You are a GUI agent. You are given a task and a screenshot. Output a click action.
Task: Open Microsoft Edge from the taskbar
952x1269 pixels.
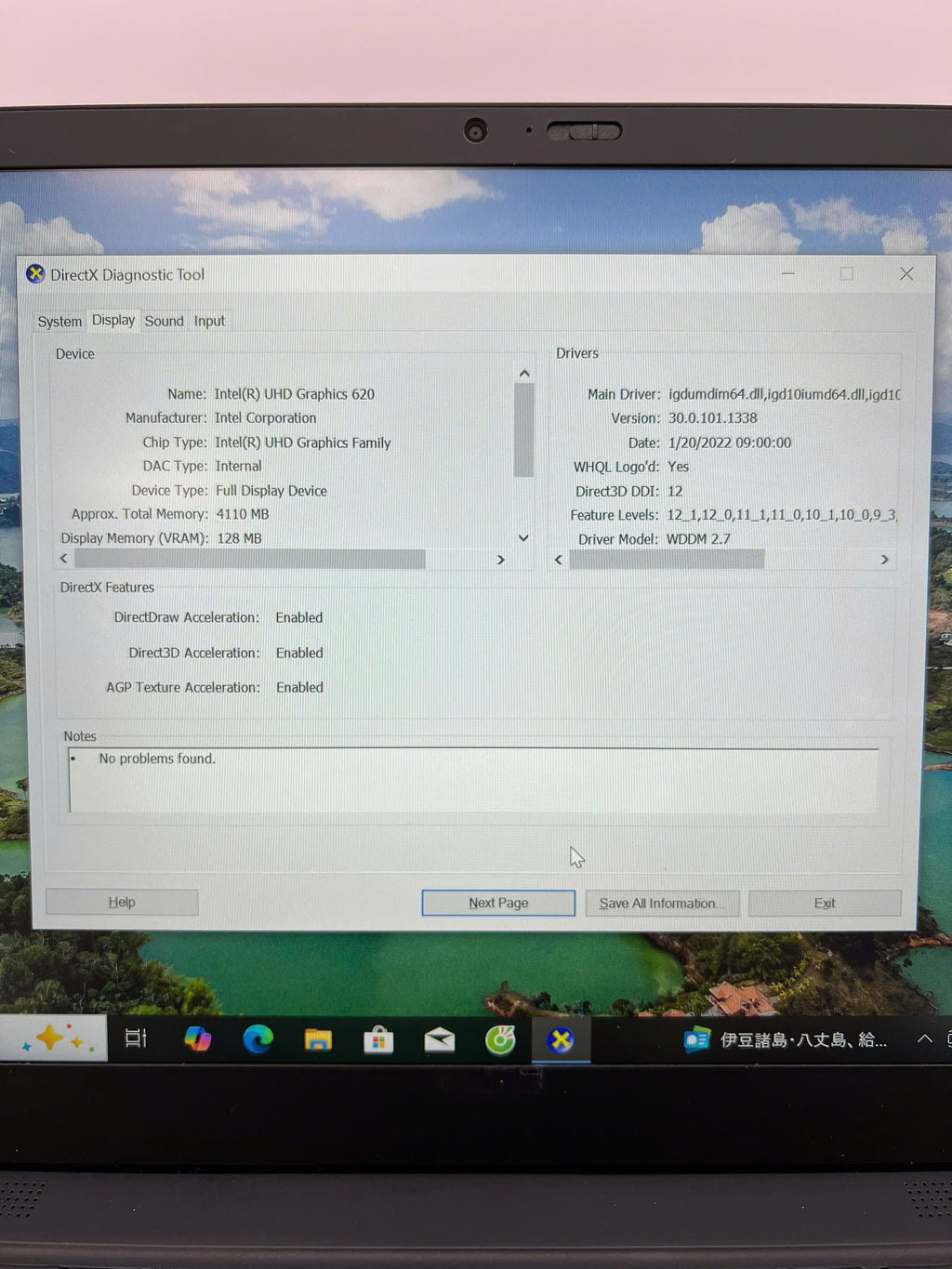(258, 1038)
